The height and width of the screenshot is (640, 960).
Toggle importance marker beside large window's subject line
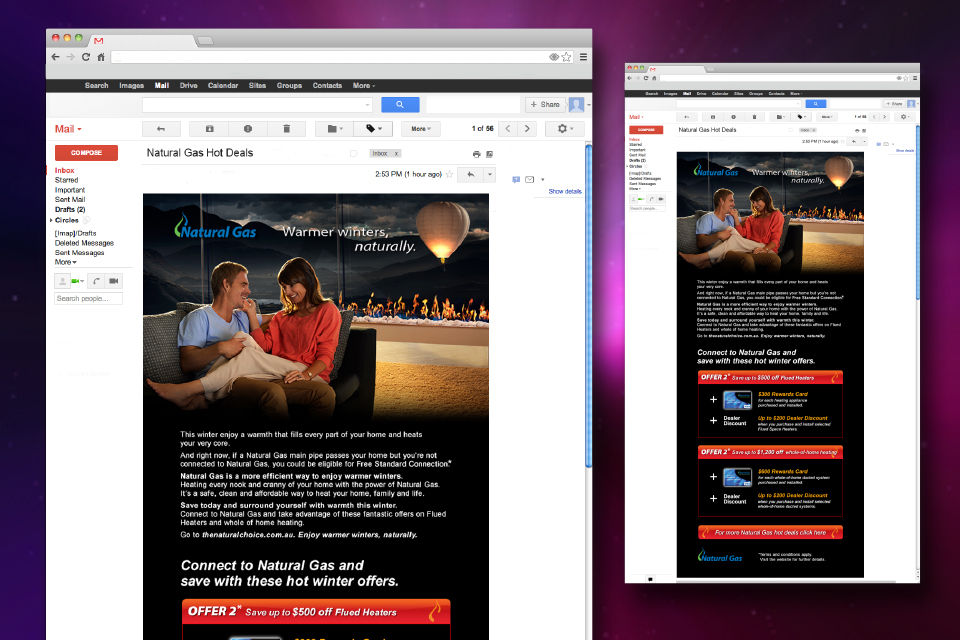(353, 154)
